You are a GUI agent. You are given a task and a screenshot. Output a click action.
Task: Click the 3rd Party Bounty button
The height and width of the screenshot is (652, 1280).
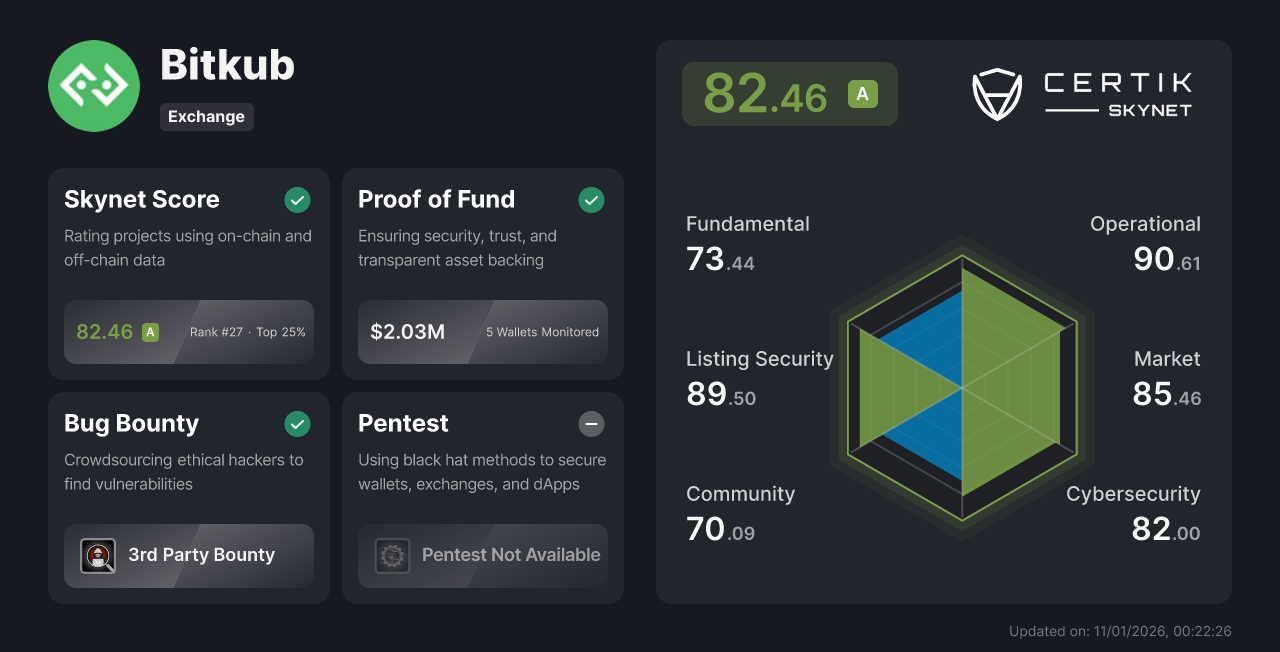(188, 556)
